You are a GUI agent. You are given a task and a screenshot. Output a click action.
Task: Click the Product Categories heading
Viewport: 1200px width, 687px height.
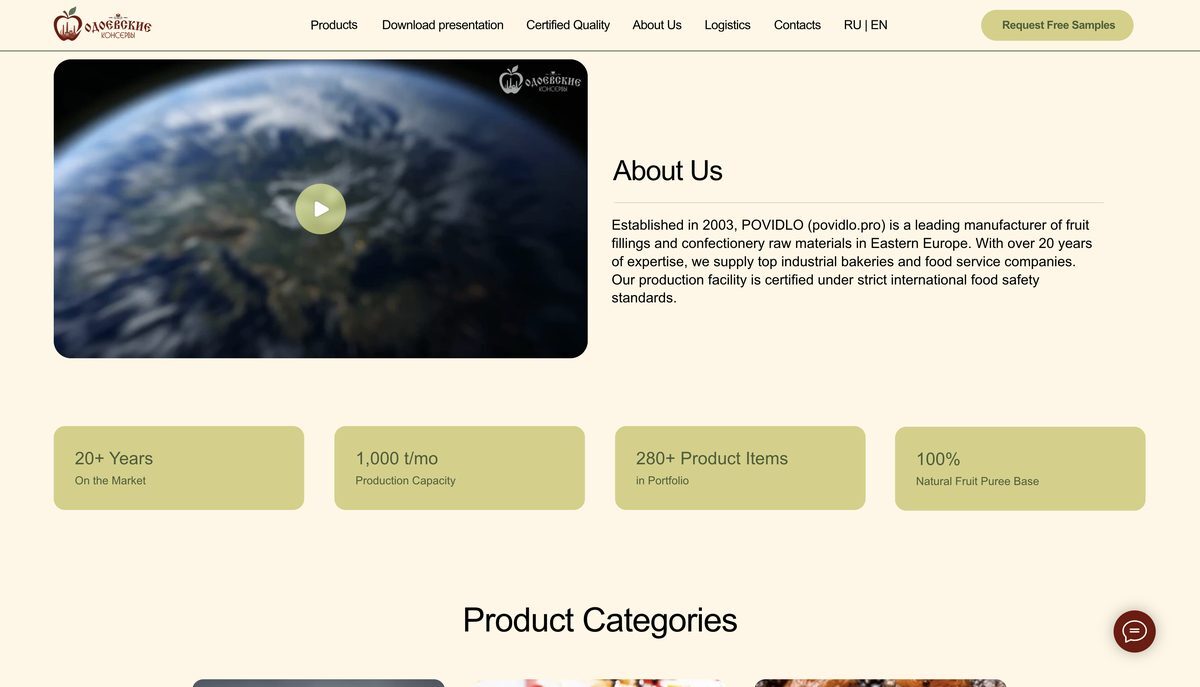(600, 620)
